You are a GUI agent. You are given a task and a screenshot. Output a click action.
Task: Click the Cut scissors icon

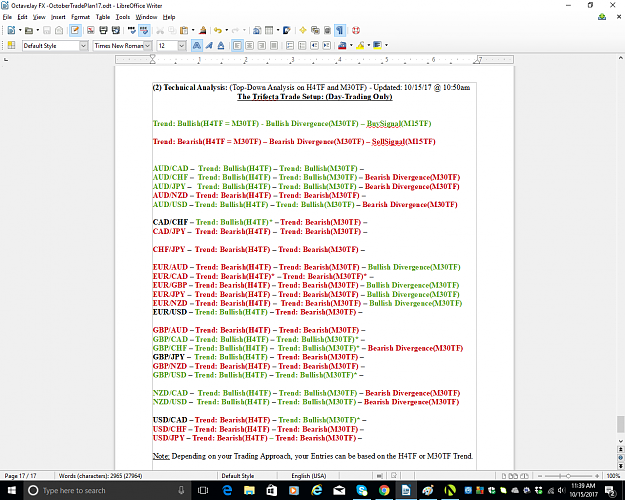point(160,30)
